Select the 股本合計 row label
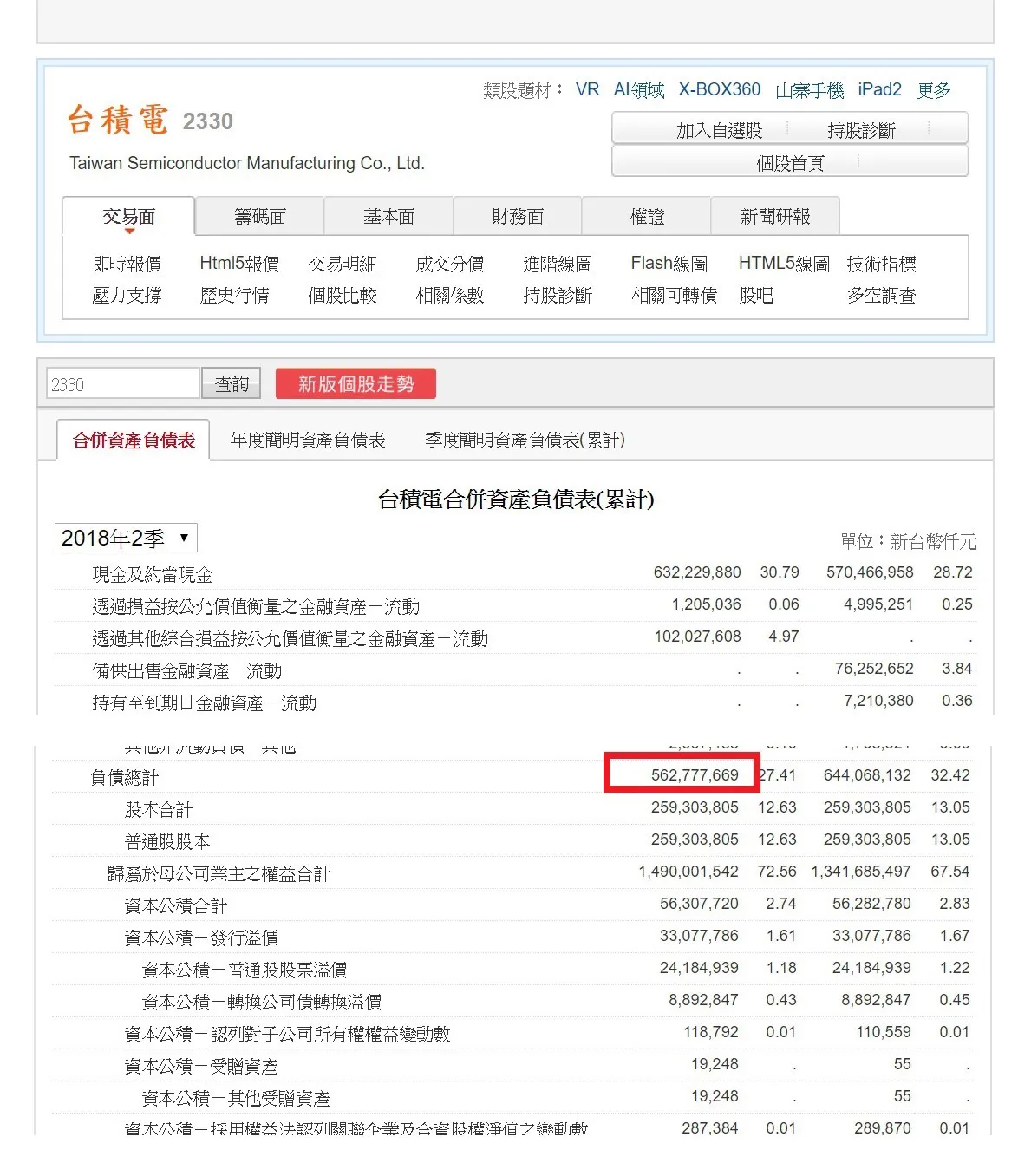Screen dimensions: 1018x1176 pyautogui.click(x=159, y=809)
